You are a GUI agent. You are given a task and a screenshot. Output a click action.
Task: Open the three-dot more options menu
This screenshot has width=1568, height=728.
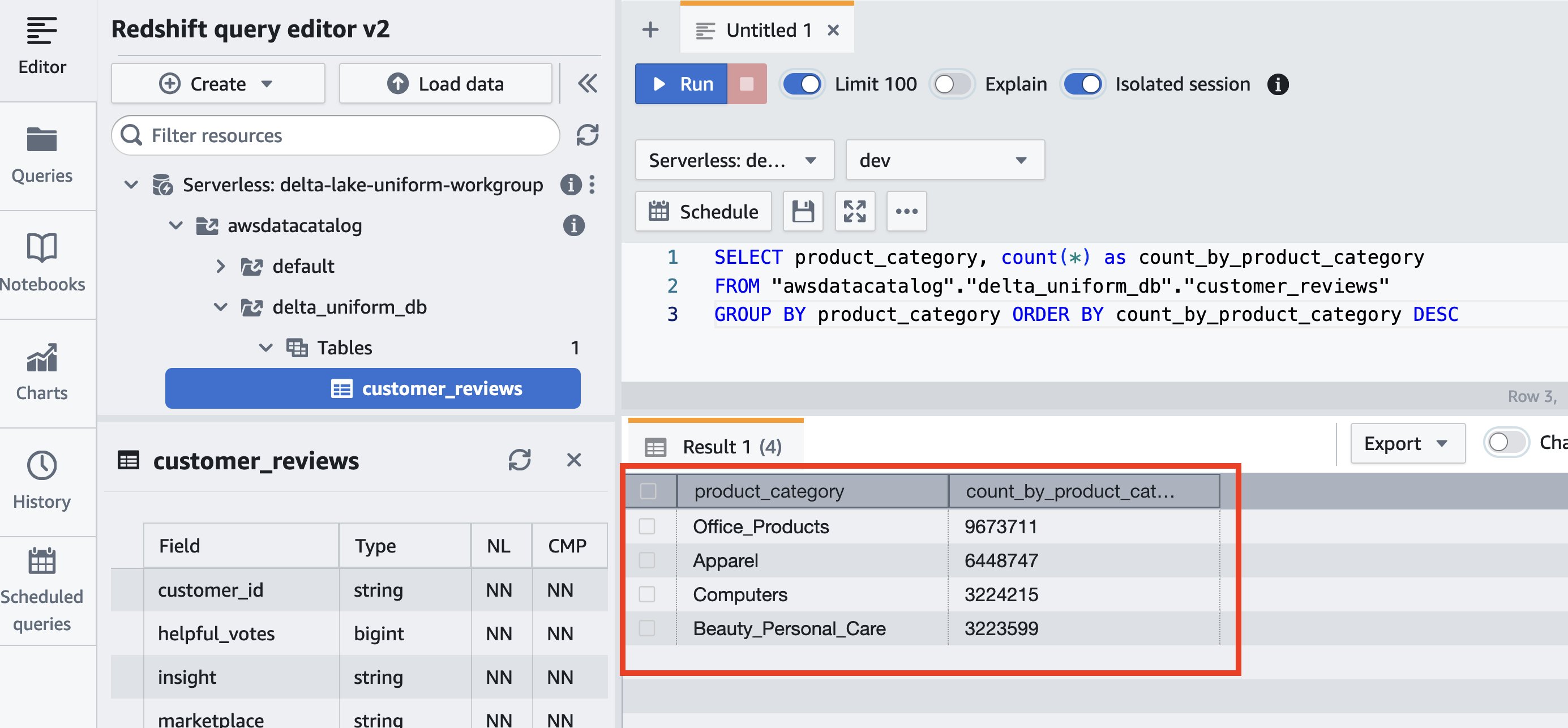906,212
